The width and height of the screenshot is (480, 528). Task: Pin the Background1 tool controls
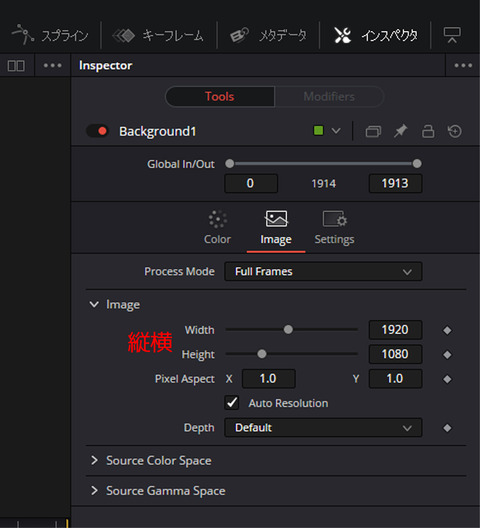401,131
